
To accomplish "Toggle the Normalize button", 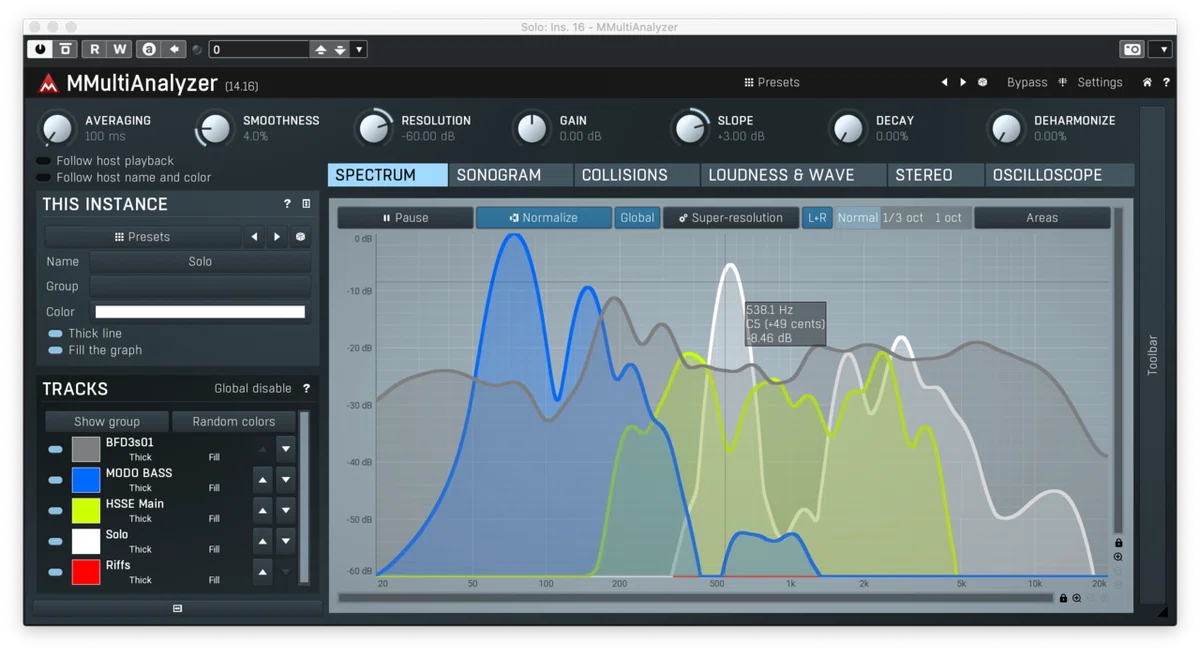I will point(543,217).
